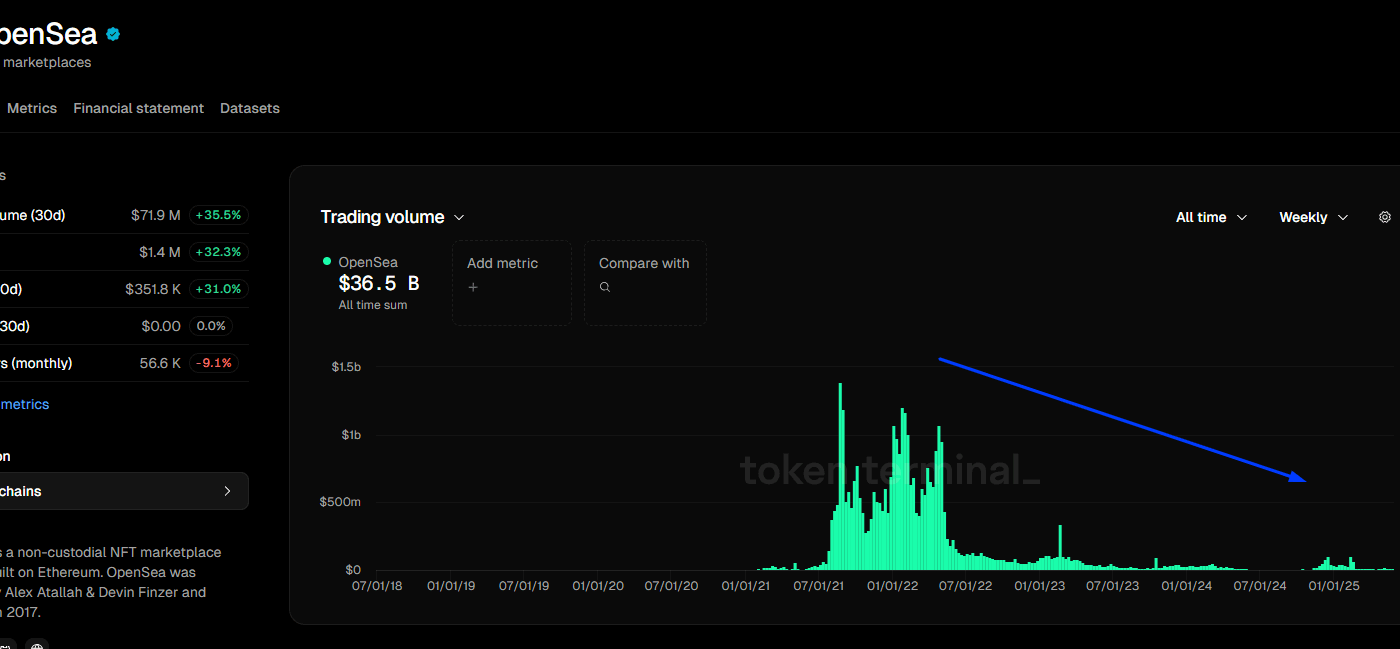
Task: Click the Compare with card
Action: tap(645, 283)
